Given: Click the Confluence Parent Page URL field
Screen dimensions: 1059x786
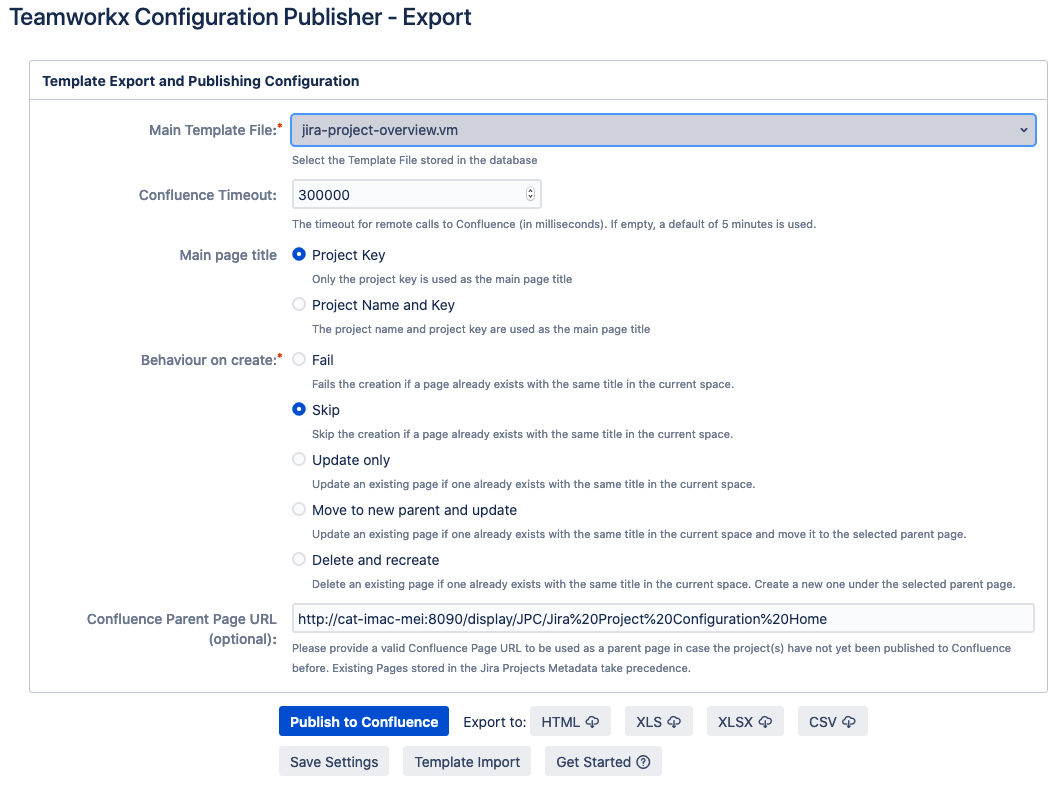Looking at the screenshot, I should (663, 619).
